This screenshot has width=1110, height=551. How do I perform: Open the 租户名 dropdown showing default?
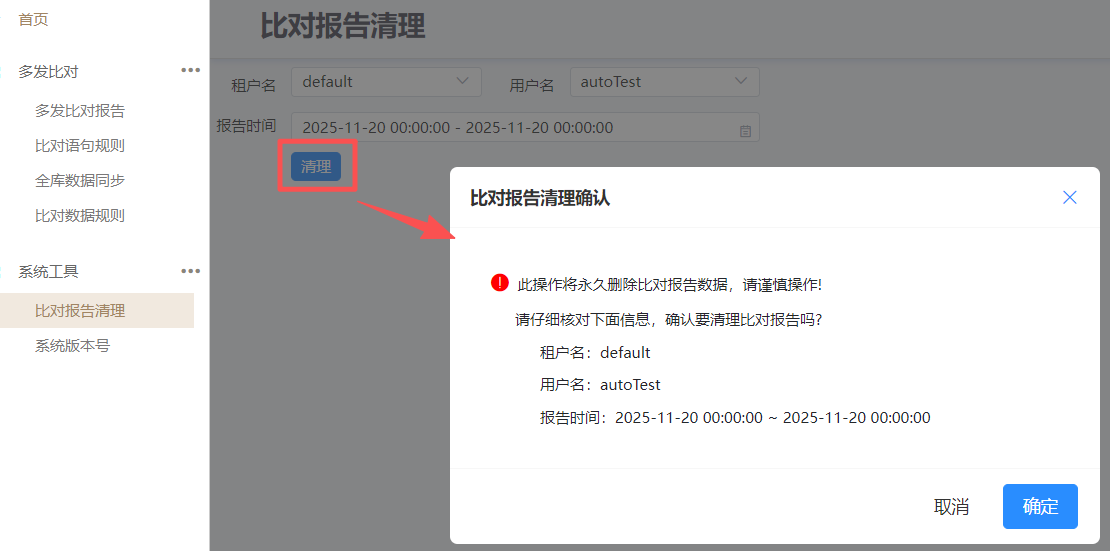point(386,82)
